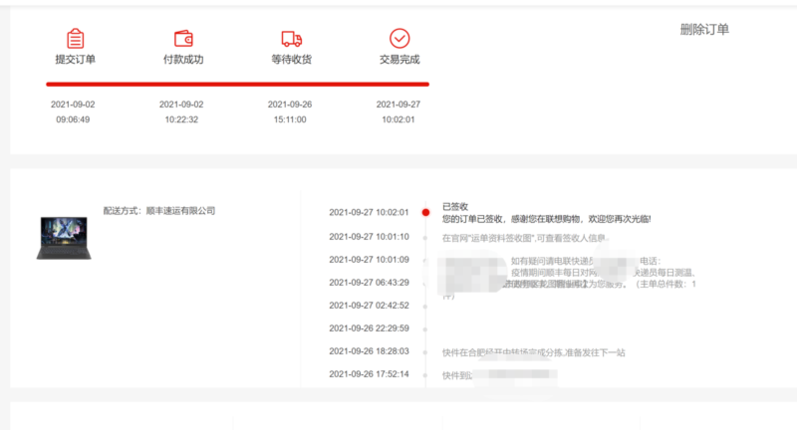This screenshot has width=797, height=430.
Task: Select the 交易完成 step label
Action: pos(399,60)
